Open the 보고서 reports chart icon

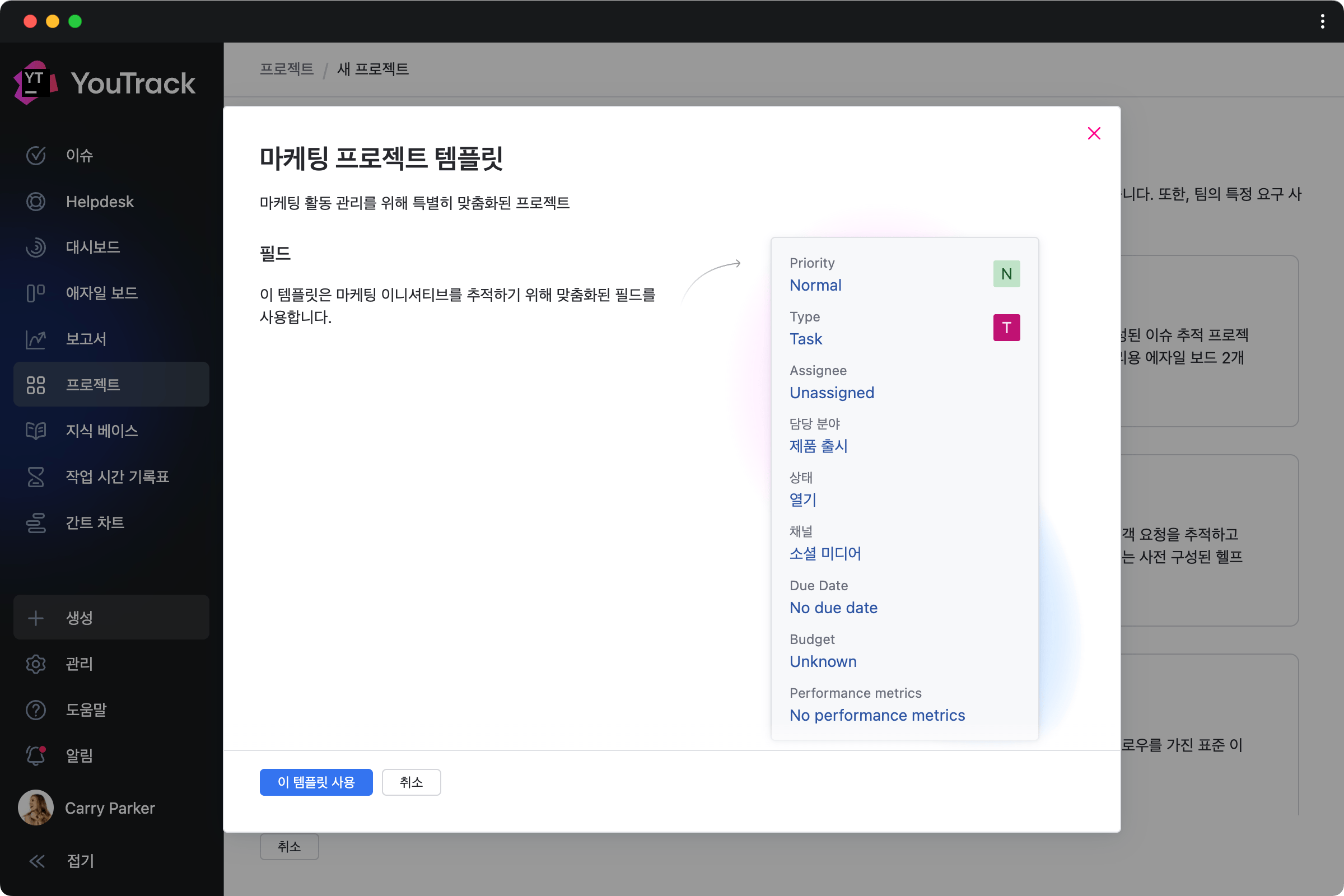(35, 339)
